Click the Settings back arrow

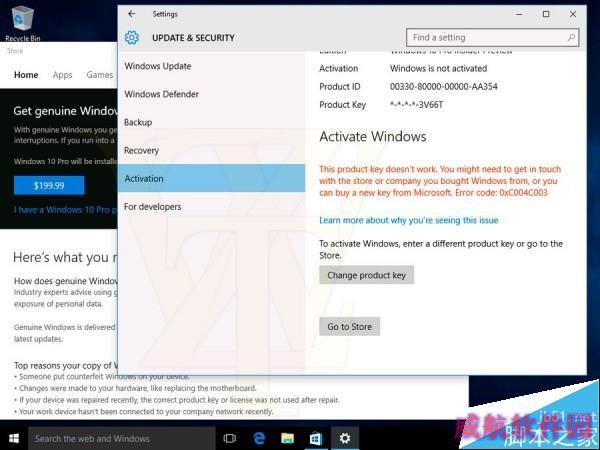tap(132, 14)
